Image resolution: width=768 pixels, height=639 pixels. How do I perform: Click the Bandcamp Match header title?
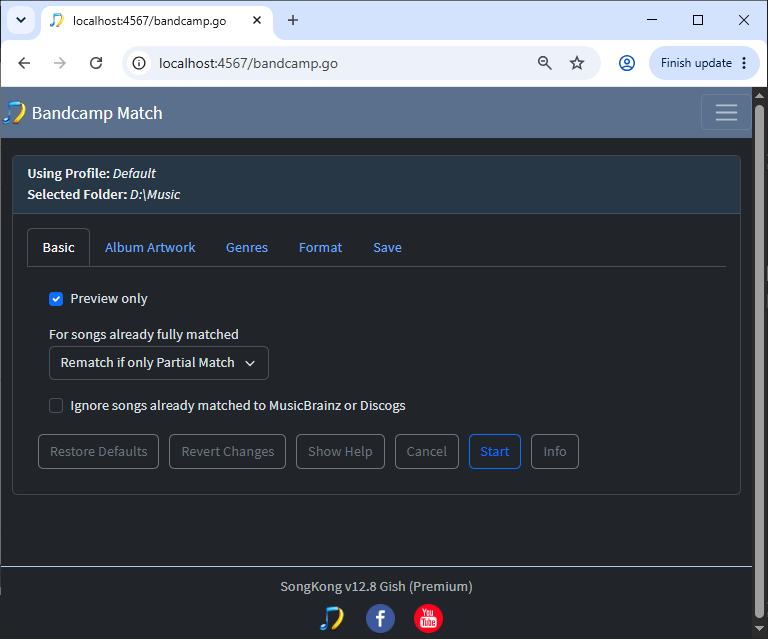click(97, 113)
